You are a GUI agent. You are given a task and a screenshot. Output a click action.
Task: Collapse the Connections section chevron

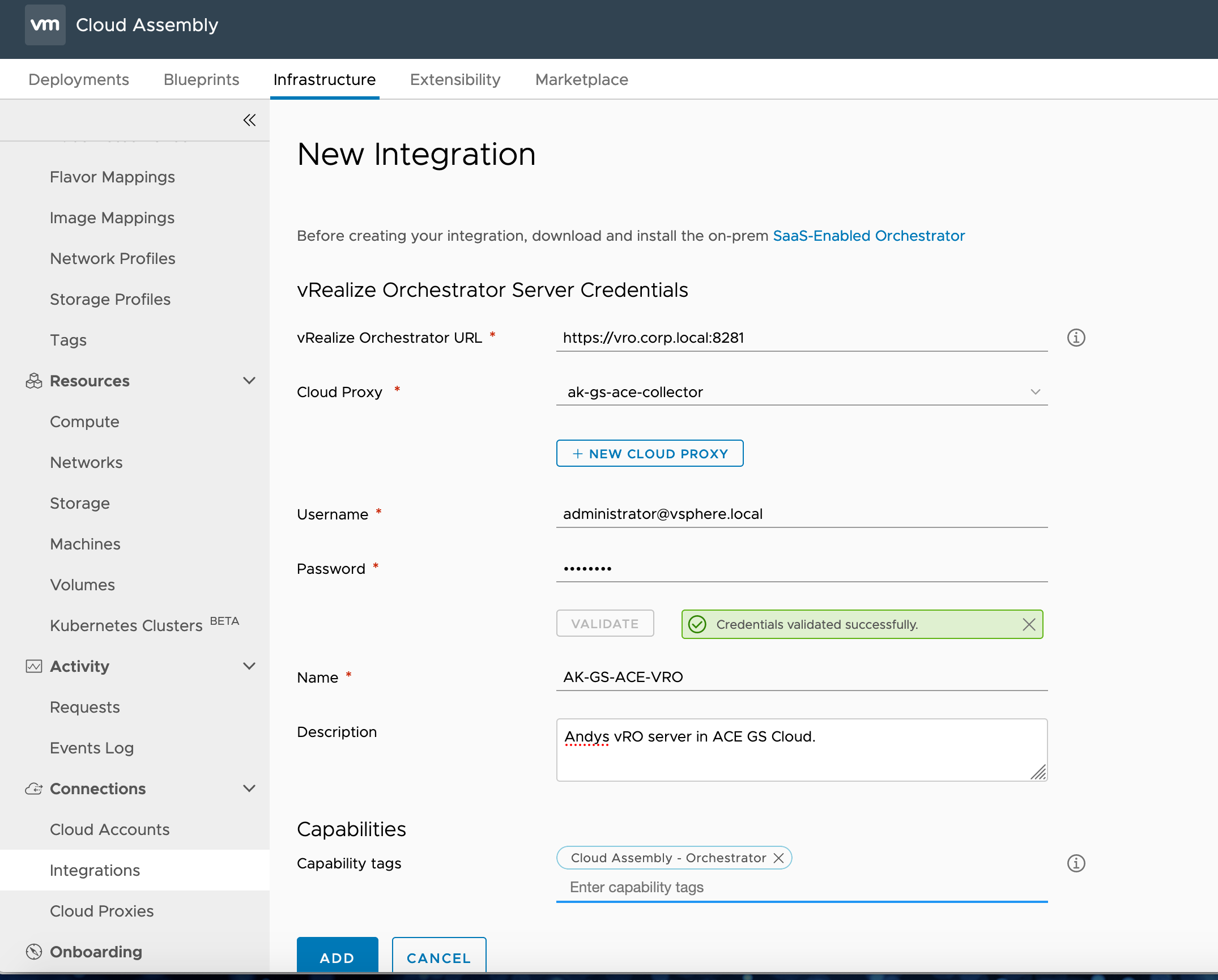[x=249, y=789]
